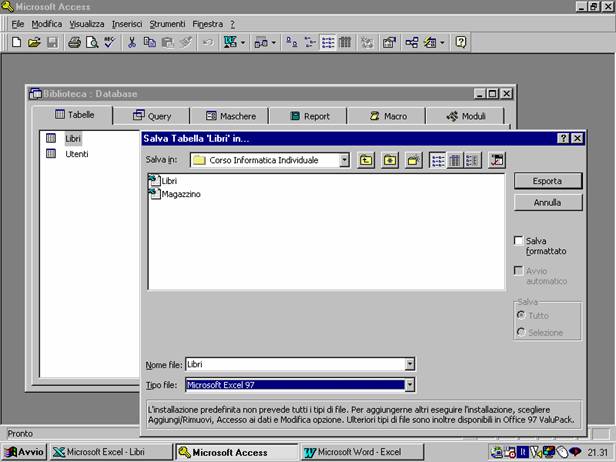This screenshot has width=616, height=462.
Task: Run the Spelling check ABC icon
Action: [110, 42]
